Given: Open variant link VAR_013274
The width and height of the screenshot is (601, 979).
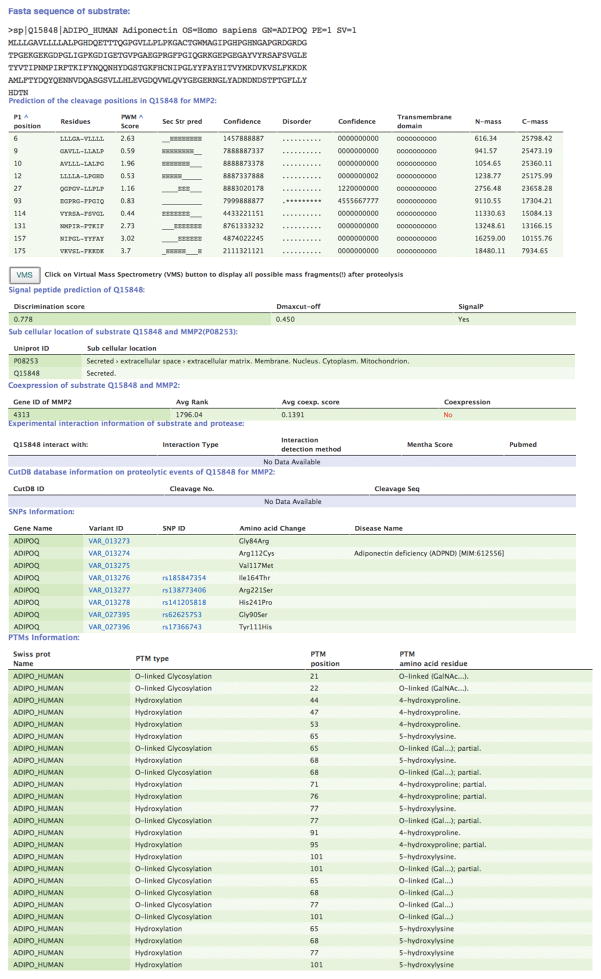Looking at the screenshot, I should click(x=109, y=553).
